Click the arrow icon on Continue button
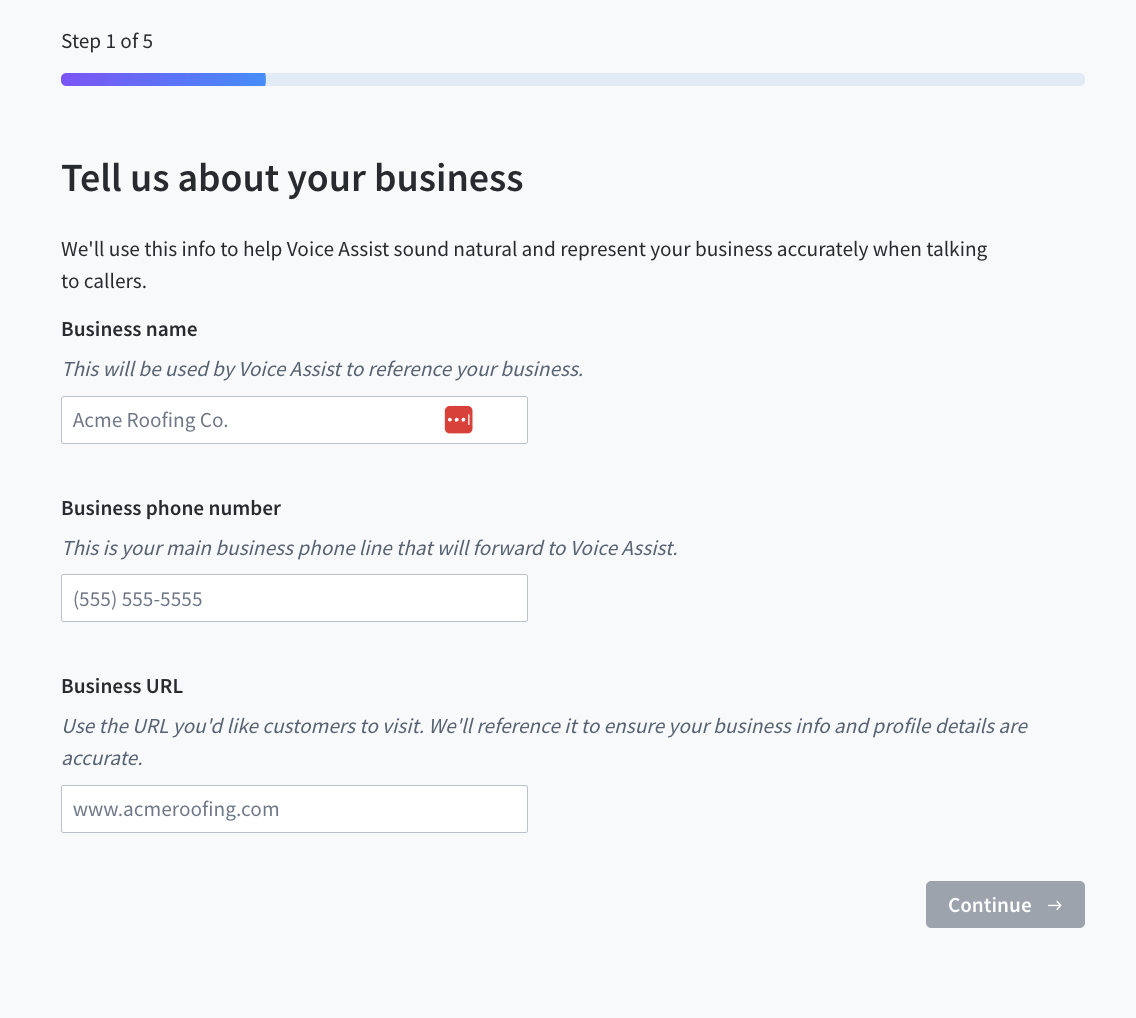The image size is (1136, 1018). pos(1054,905)
